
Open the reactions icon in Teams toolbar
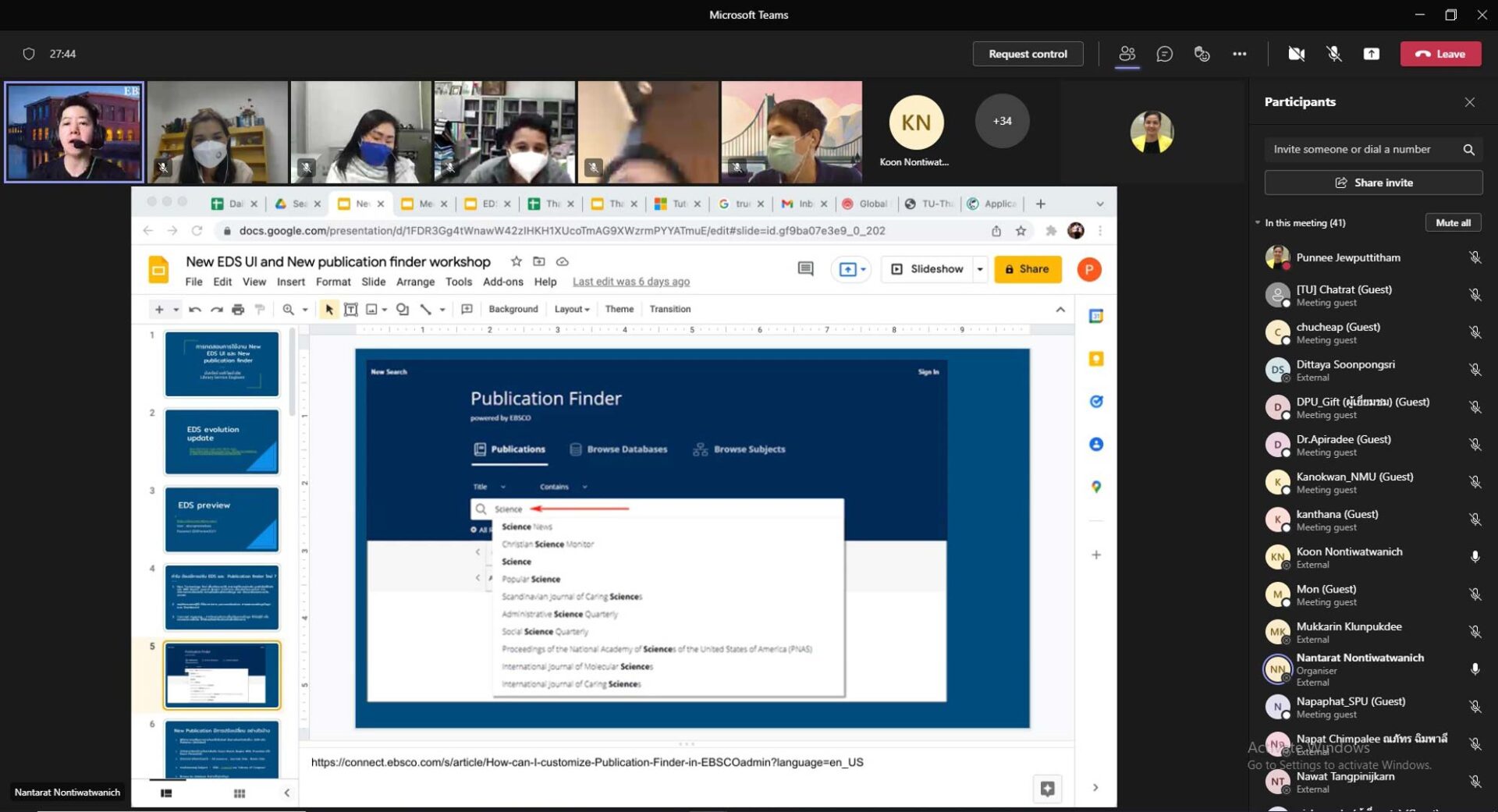(x=1202, y=54)
